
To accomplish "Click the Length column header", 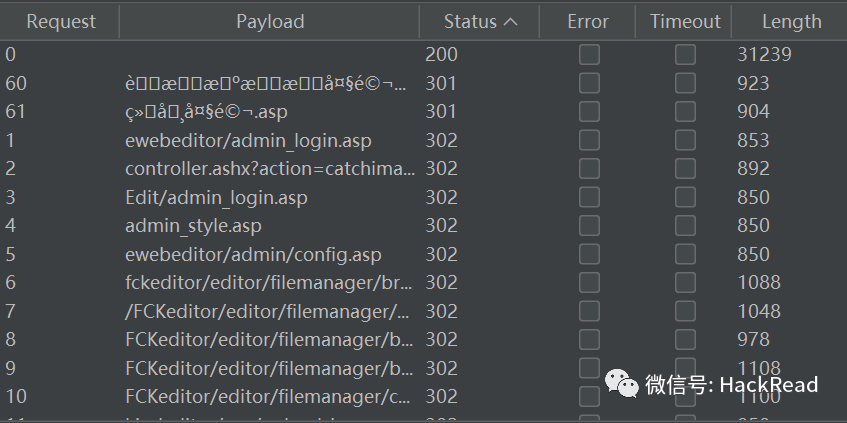I will tap(790, 22).
